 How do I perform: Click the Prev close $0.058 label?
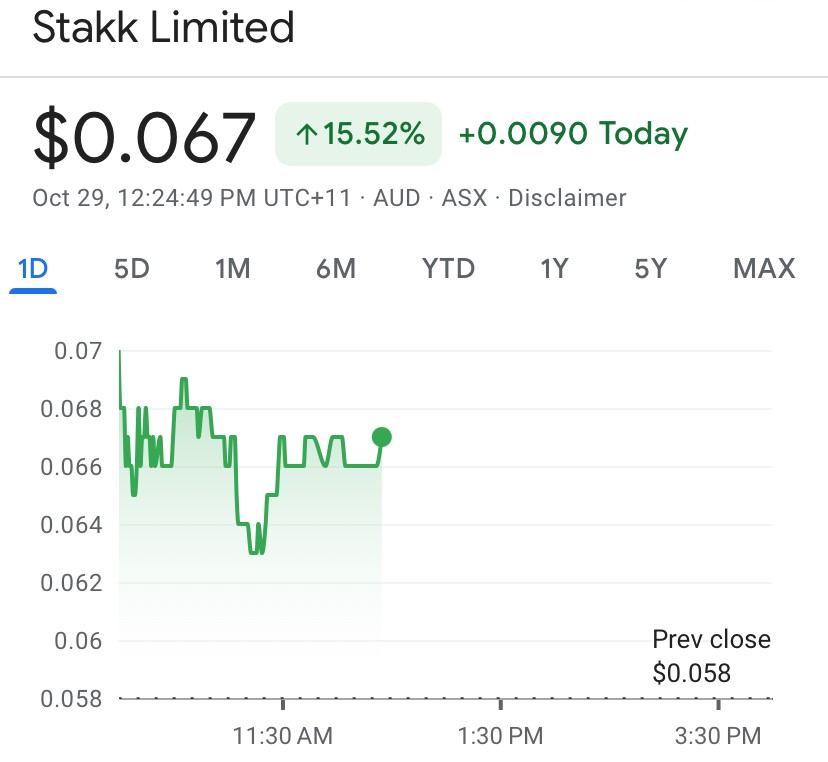[711, 656]
